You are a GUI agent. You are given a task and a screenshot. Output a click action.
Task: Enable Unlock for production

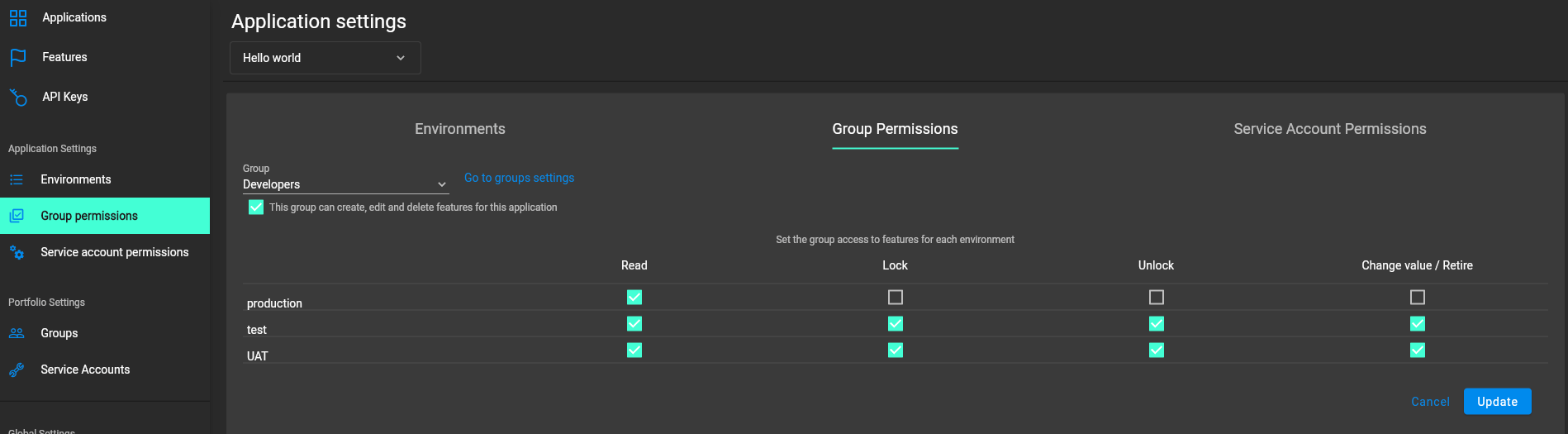(1157, 297)
